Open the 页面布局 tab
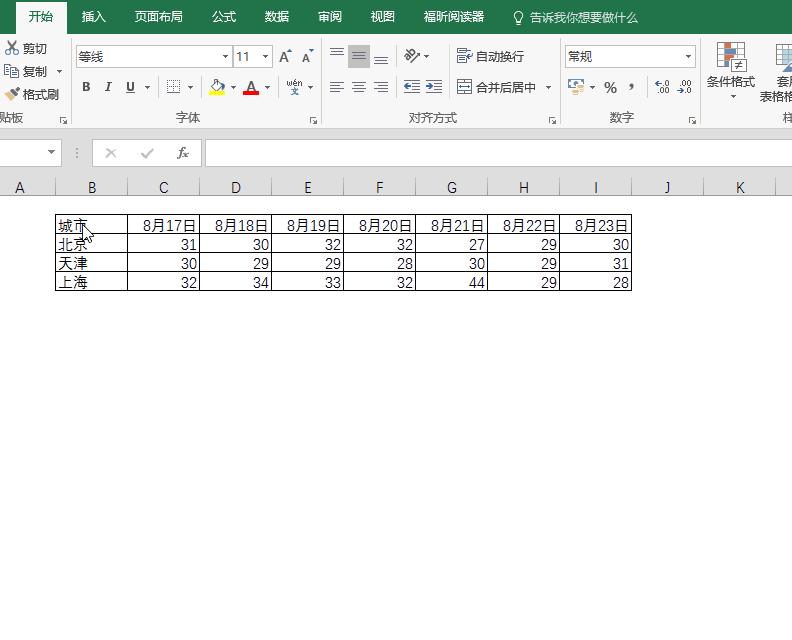 pos(158,17)
